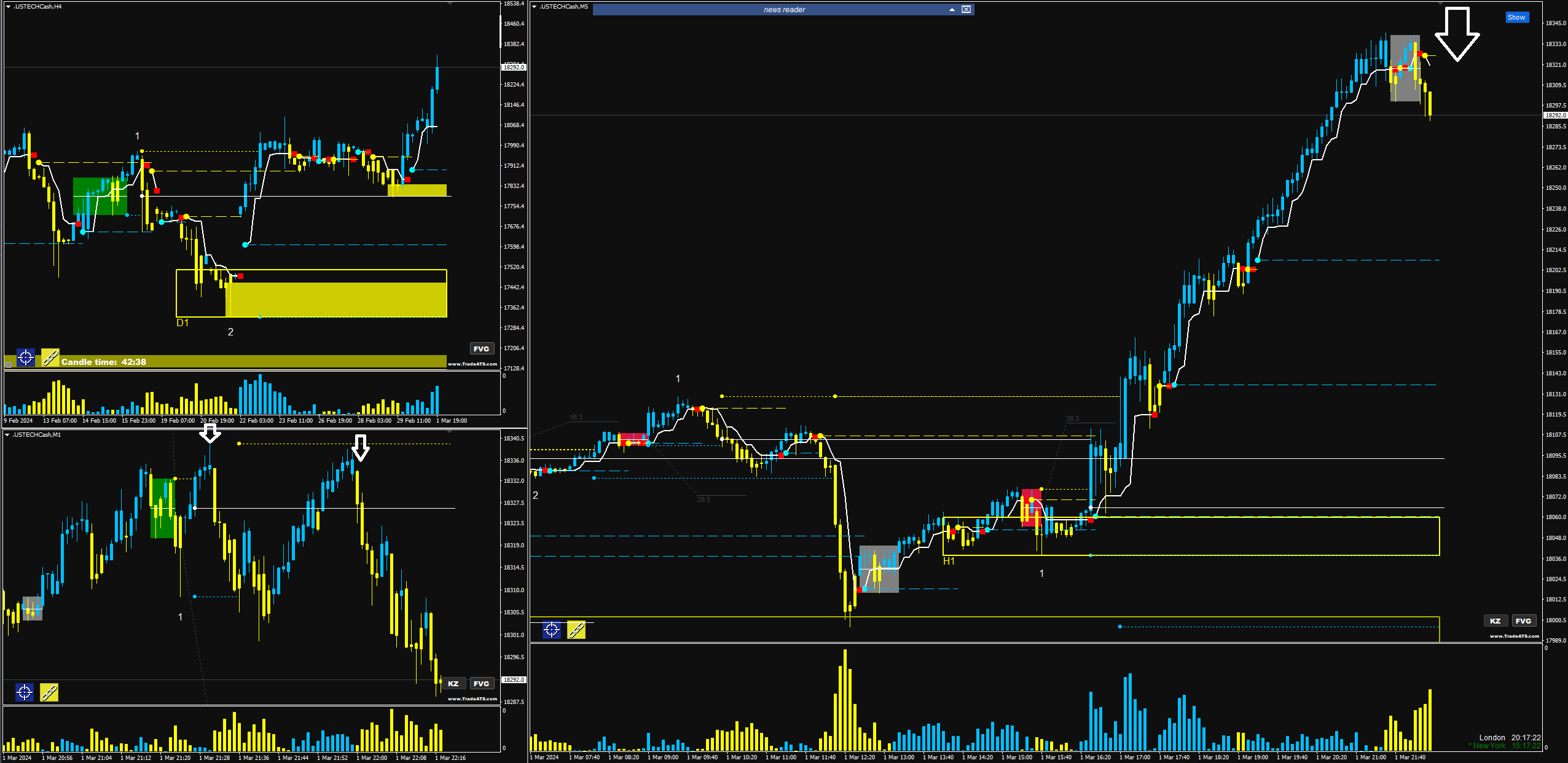This screenshot has height=763, width=1568.
Task: Toggle KZ kill zones in M5 chart
Action: tap(1495, 620)
